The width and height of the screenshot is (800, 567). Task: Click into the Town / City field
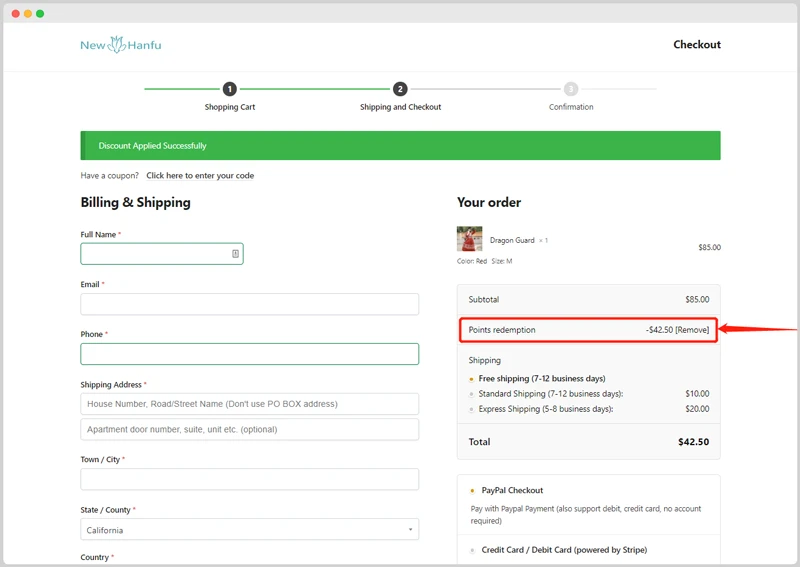click(249, 479)
